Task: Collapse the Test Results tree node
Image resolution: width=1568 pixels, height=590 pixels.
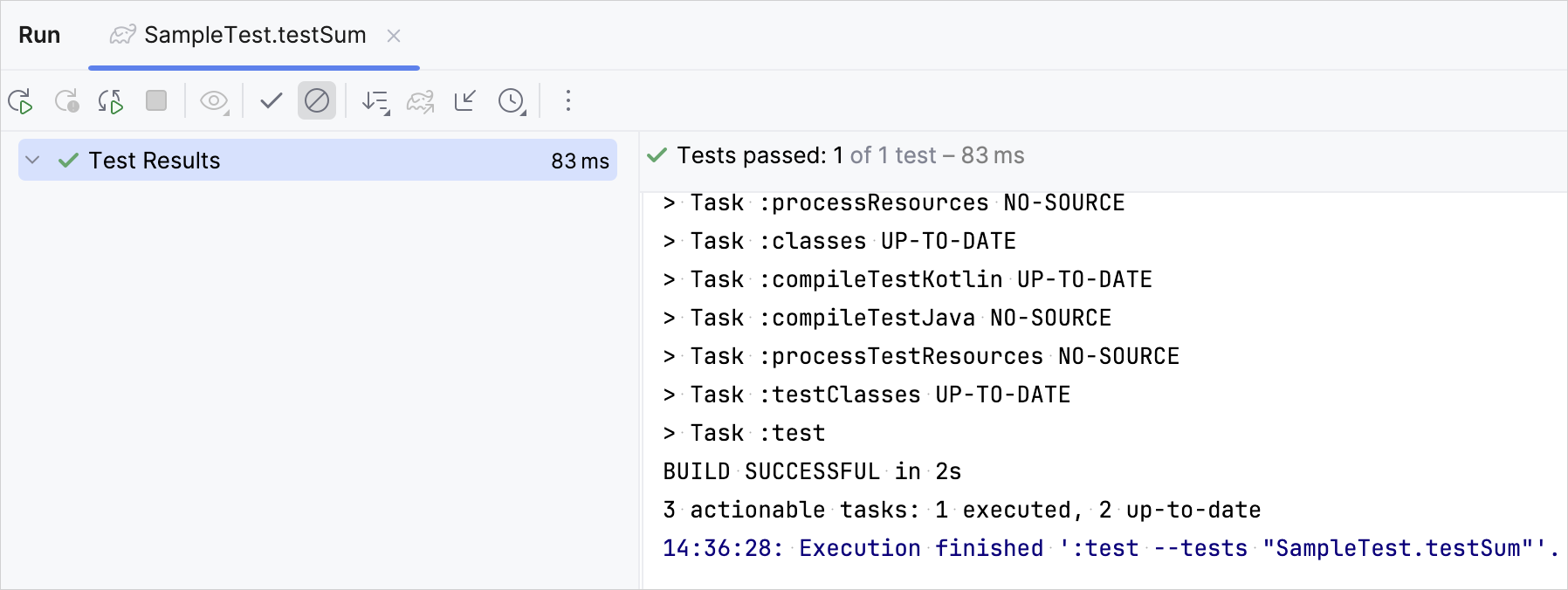Action: tap(31, 160)
